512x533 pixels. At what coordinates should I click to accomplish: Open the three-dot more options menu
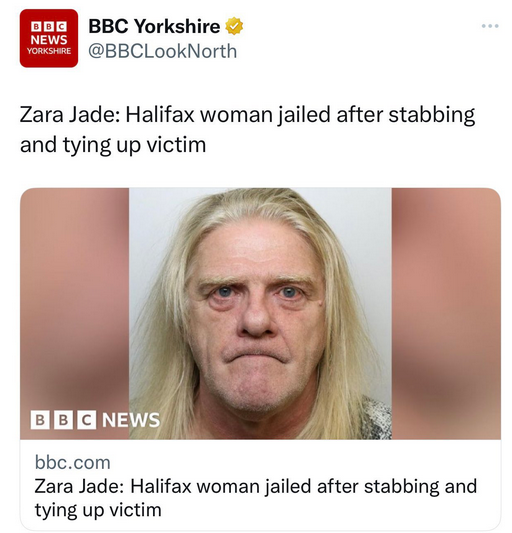coord(490,26)
